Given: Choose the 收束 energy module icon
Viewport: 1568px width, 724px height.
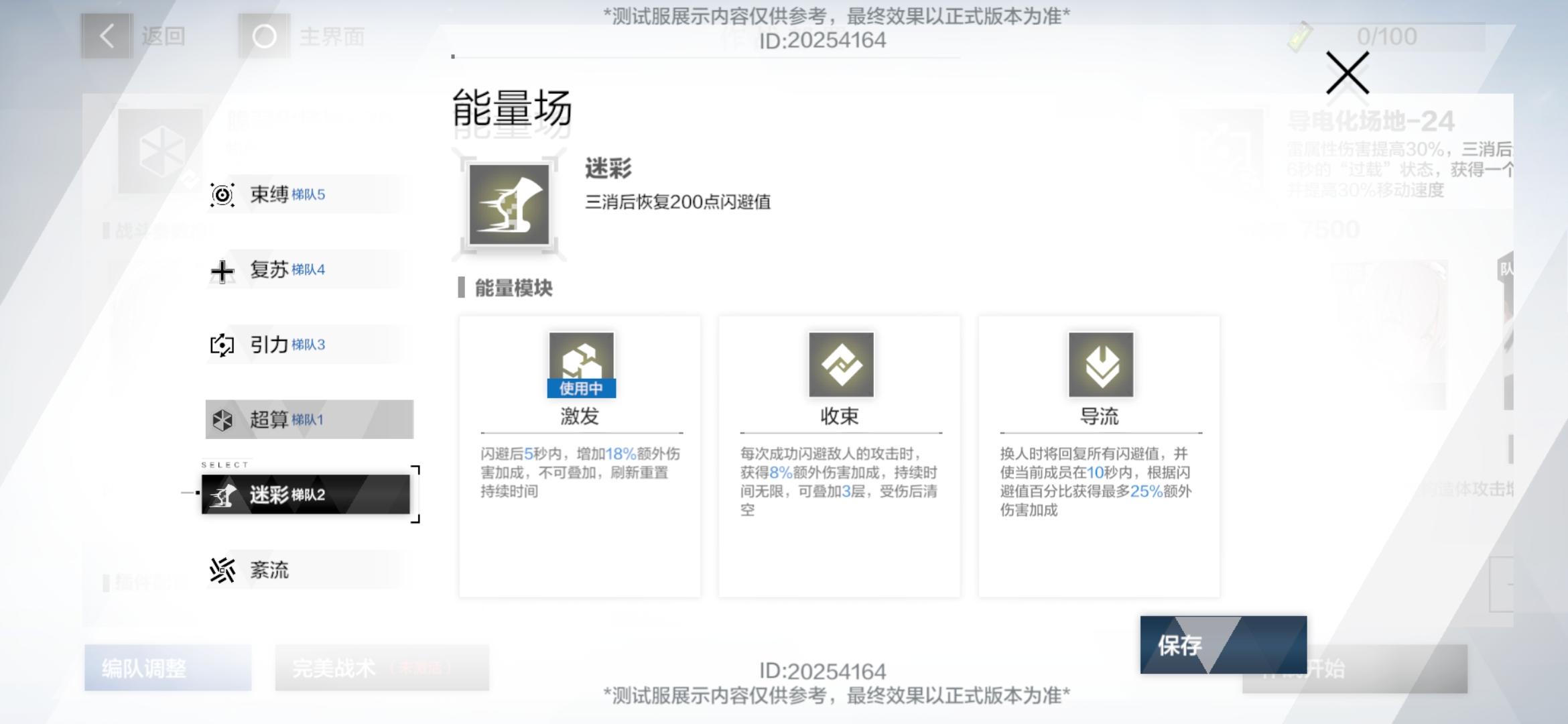Looking at the screenshot, I should (x=841, y=364).
